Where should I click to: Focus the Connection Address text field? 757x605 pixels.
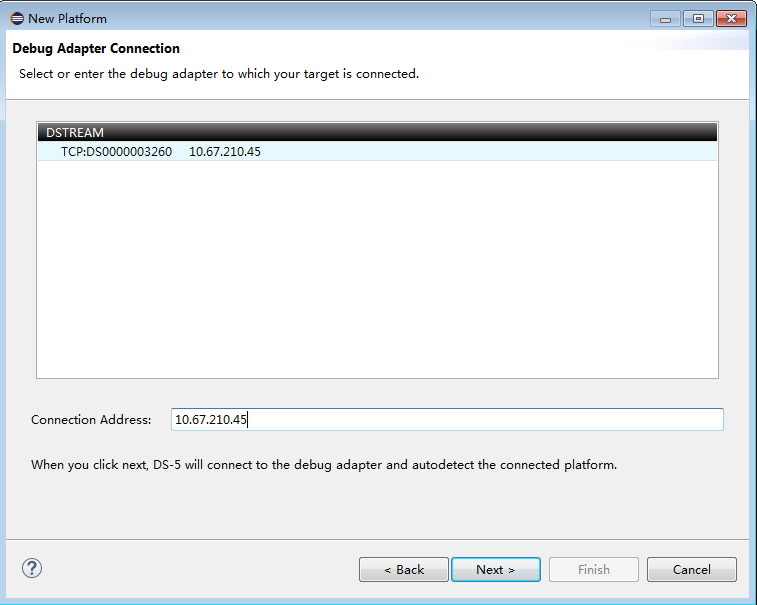tap(447, 420)
